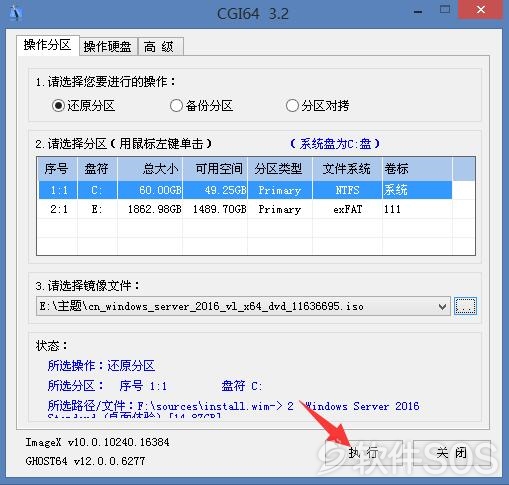Click the image file path combo box

[243, 306]
